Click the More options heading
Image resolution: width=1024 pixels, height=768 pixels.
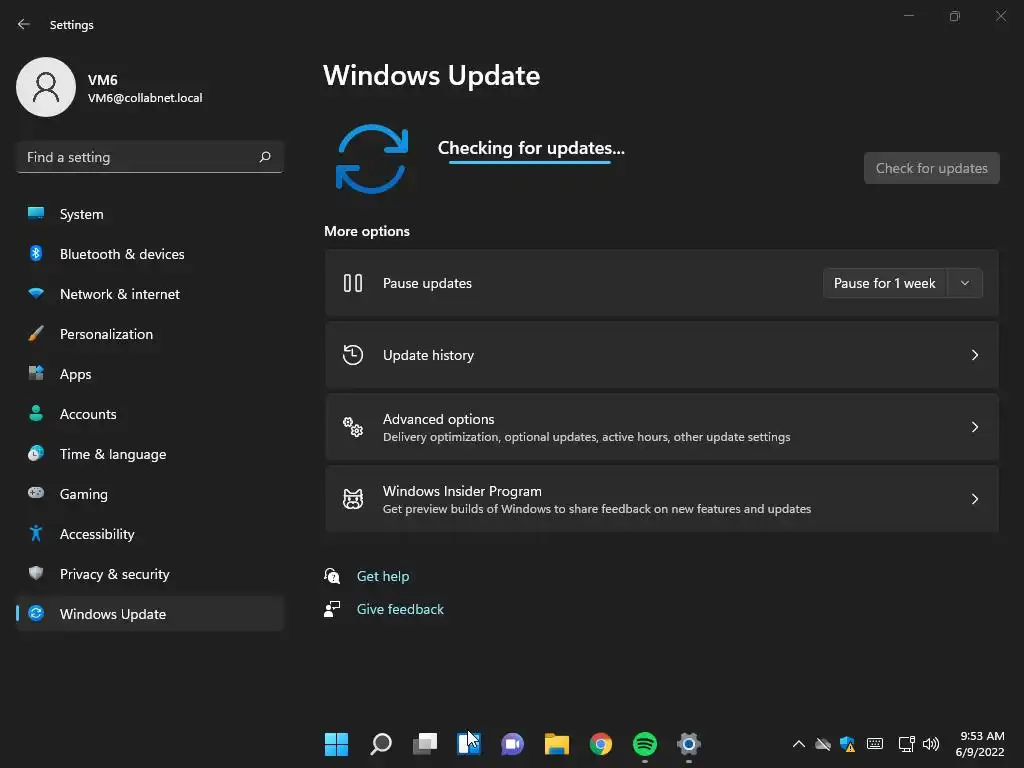point(367,231)
